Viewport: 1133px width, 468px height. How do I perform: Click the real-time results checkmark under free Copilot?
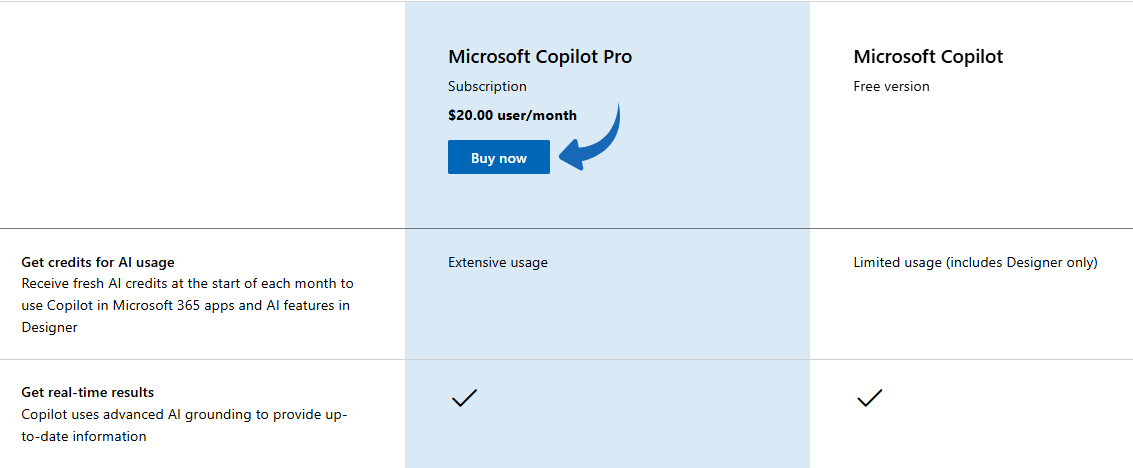tap(869, 398)
